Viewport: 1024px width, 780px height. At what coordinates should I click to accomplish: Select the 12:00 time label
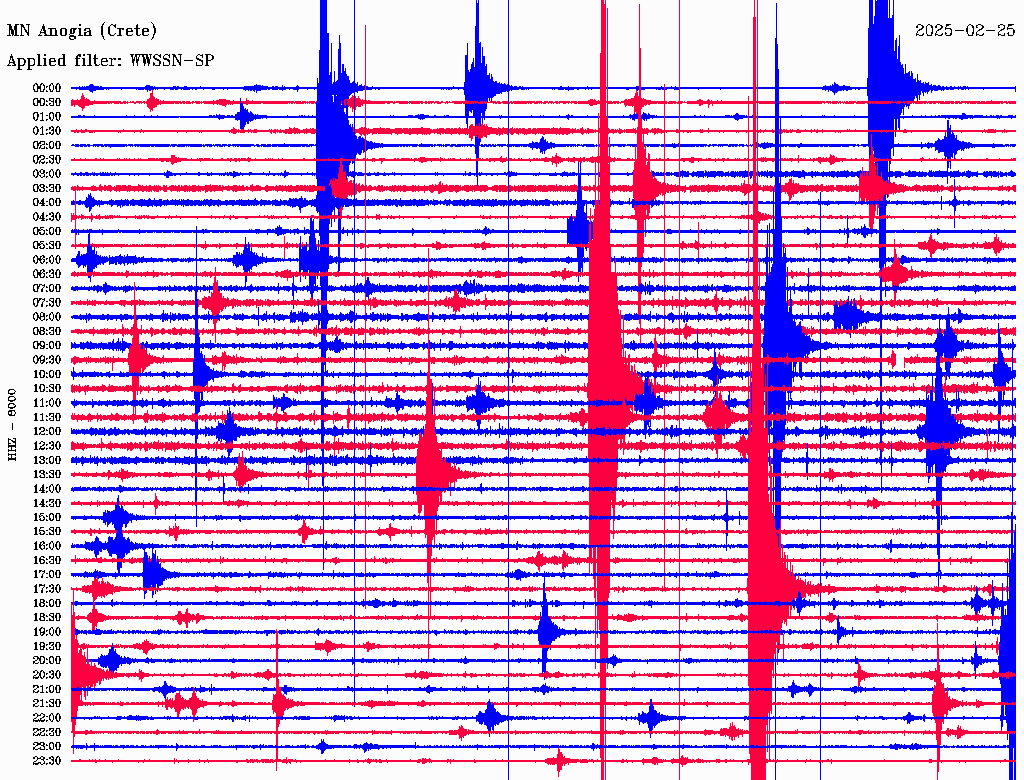[46, 432]
